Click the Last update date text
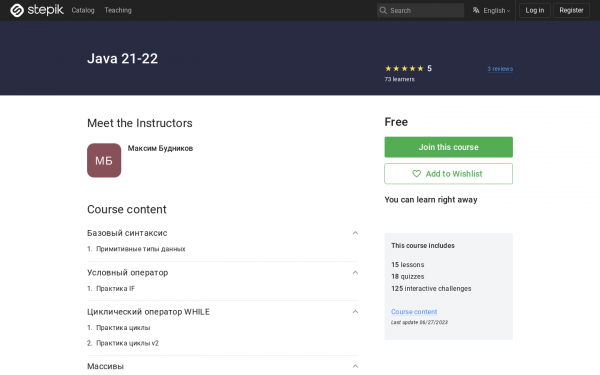The image size is (600, 375). [419, 322]
